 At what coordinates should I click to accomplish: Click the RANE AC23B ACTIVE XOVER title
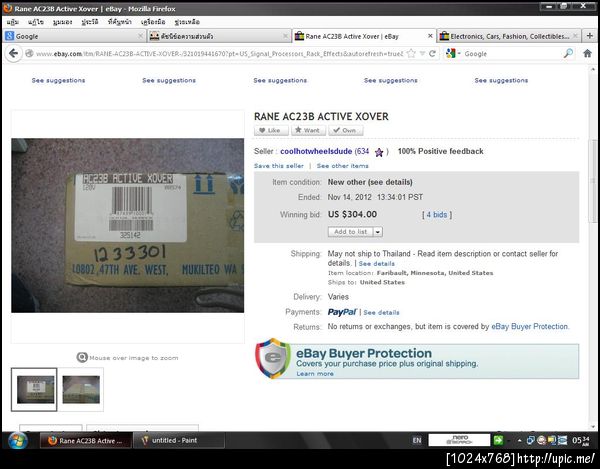click(321, 116)
